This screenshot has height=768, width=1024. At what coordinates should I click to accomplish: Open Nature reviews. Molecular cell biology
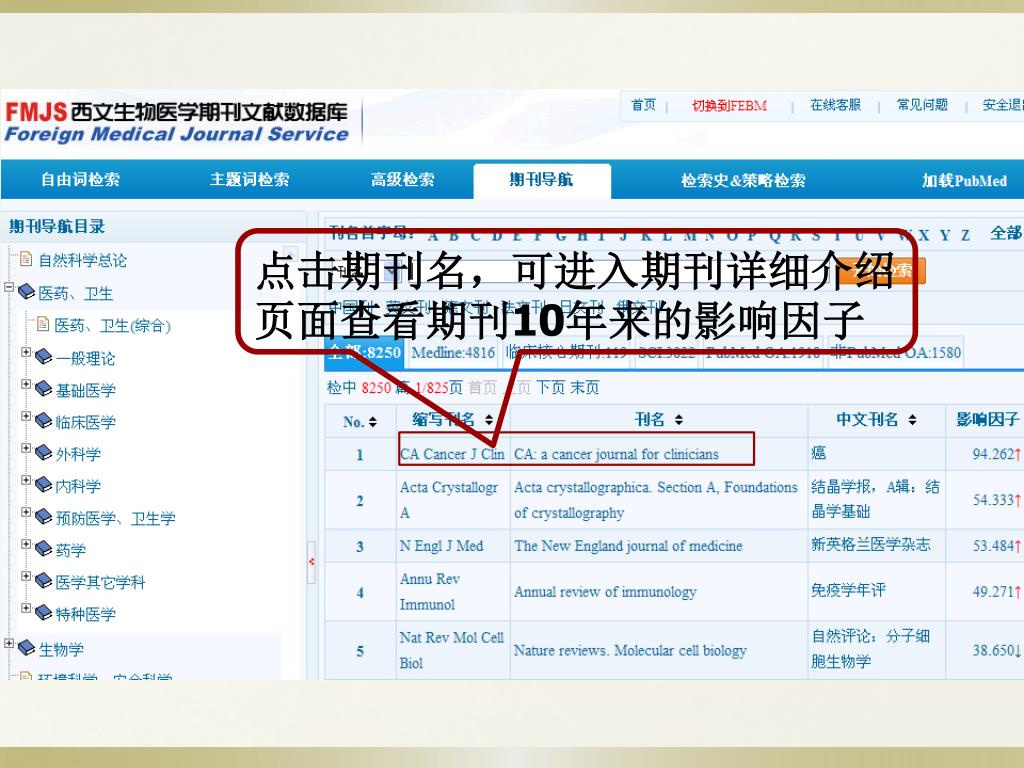pos(630,650)
